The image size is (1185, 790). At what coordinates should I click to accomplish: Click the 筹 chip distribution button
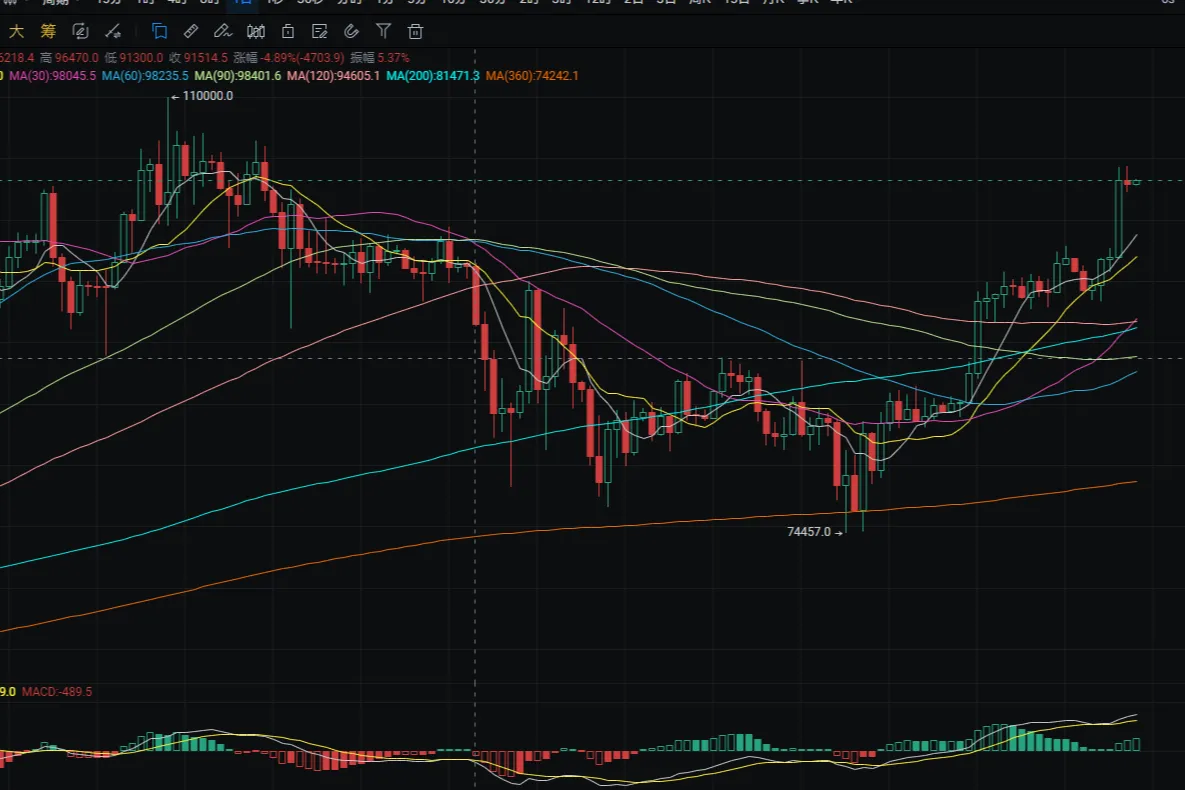[48, 31]
